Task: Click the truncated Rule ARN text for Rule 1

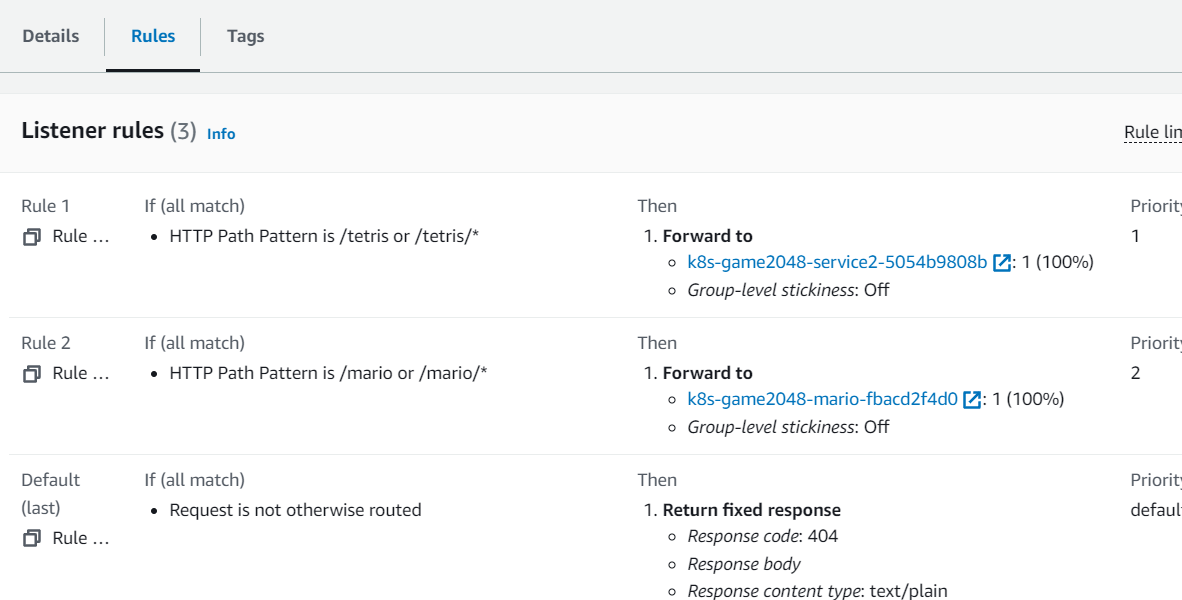Action: pos(81,237)
